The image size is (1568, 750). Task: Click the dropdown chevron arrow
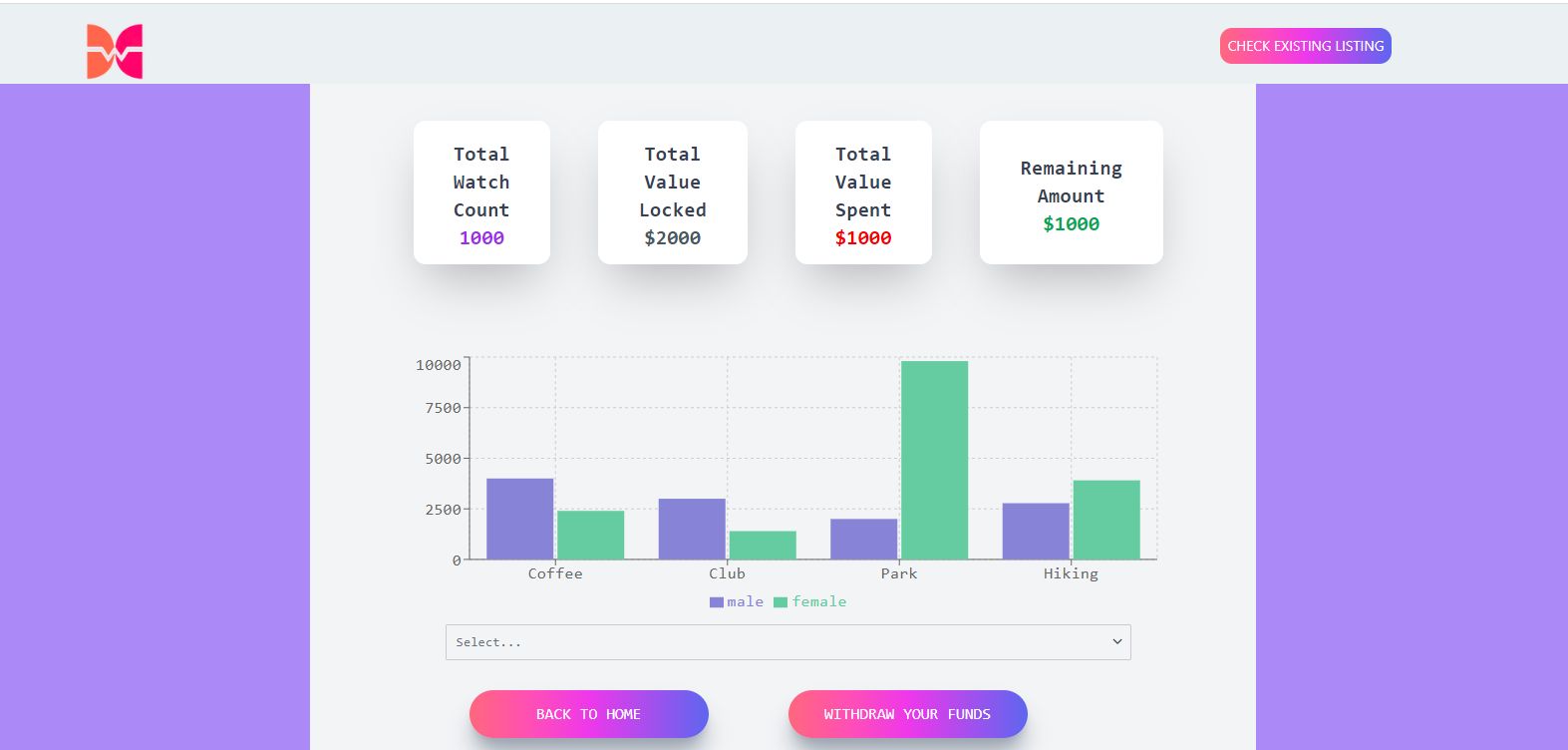[x=1116, y=642]
